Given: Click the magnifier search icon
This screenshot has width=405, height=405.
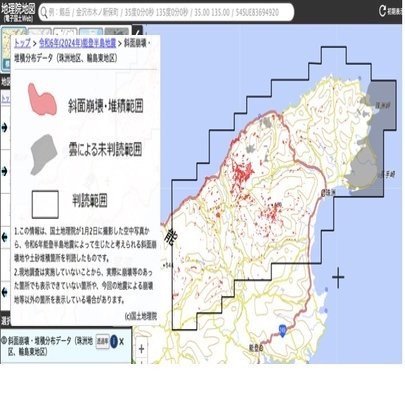Looking at the screenshot, I should 44,12.
